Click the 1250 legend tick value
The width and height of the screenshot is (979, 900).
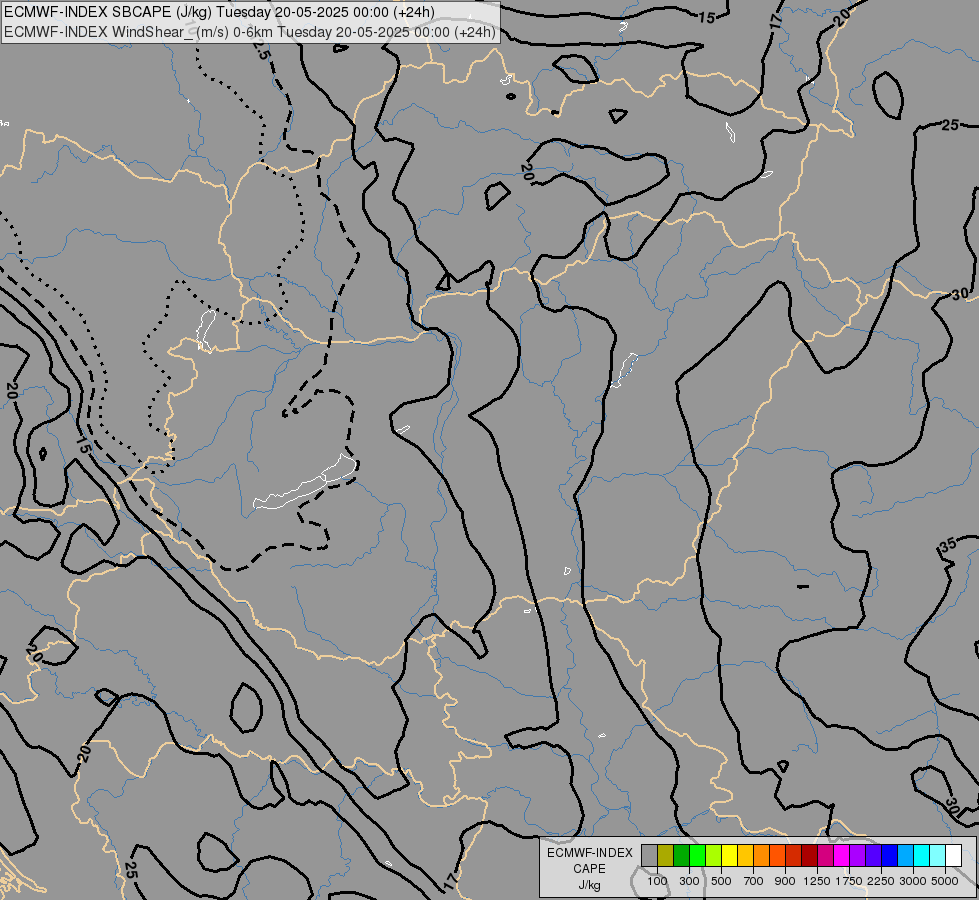[x=817, y=881]
